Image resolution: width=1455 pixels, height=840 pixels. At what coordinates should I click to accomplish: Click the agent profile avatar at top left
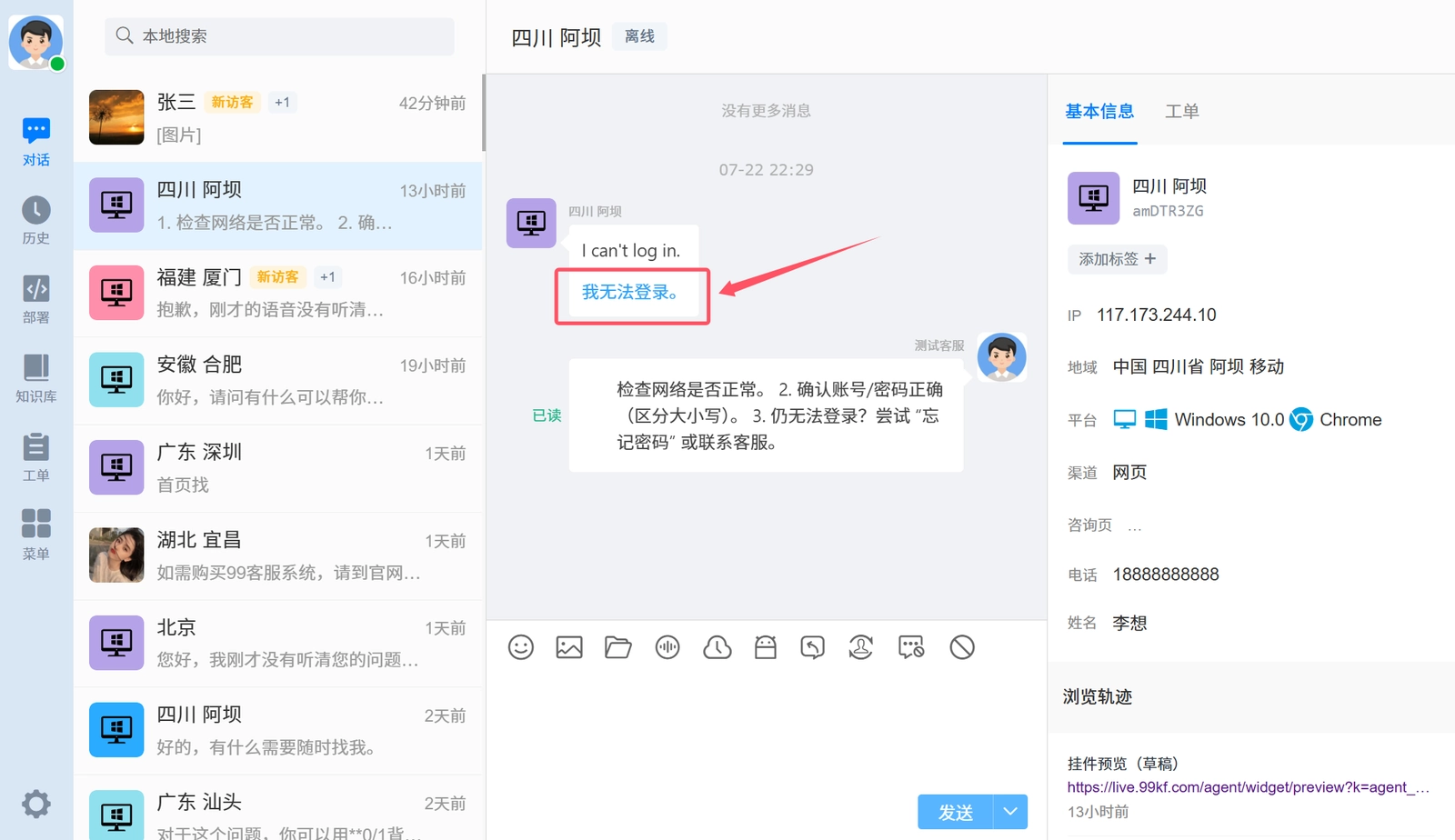tap(35, 42)
